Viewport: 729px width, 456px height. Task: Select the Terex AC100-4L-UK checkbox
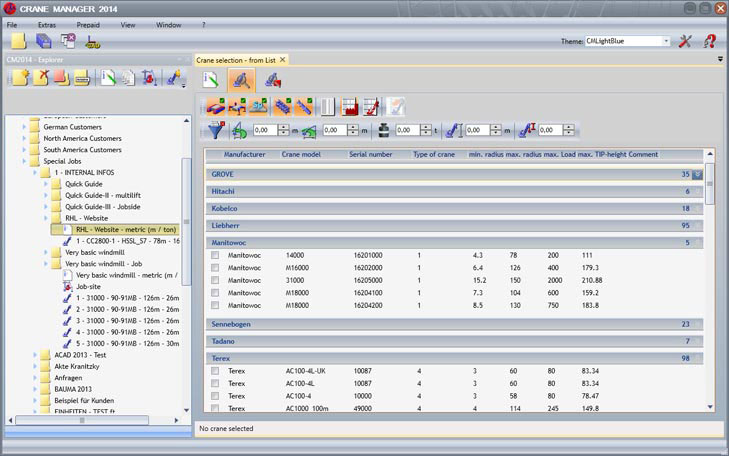click(215, 371)
